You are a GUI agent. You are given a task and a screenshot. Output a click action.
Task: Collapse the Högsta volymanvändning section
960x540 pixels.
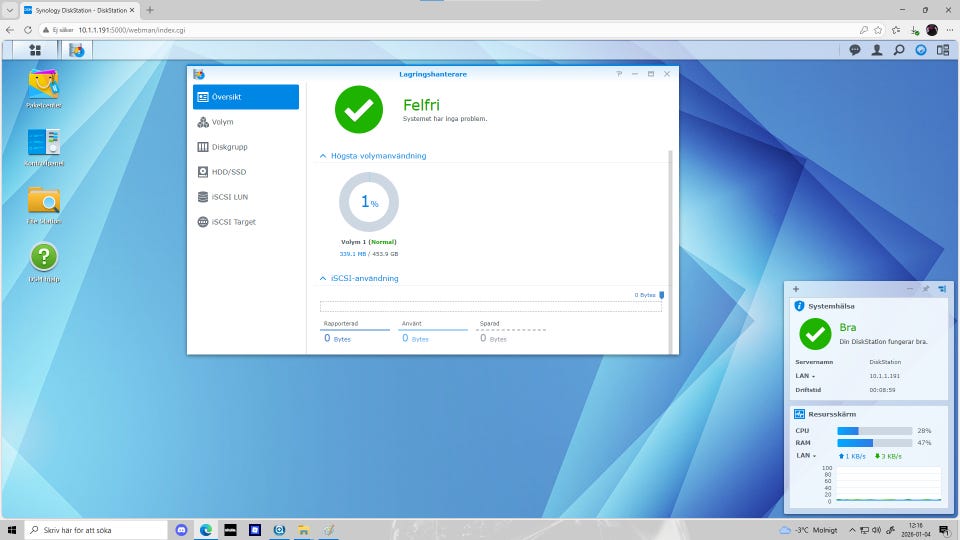coord(323,156)
